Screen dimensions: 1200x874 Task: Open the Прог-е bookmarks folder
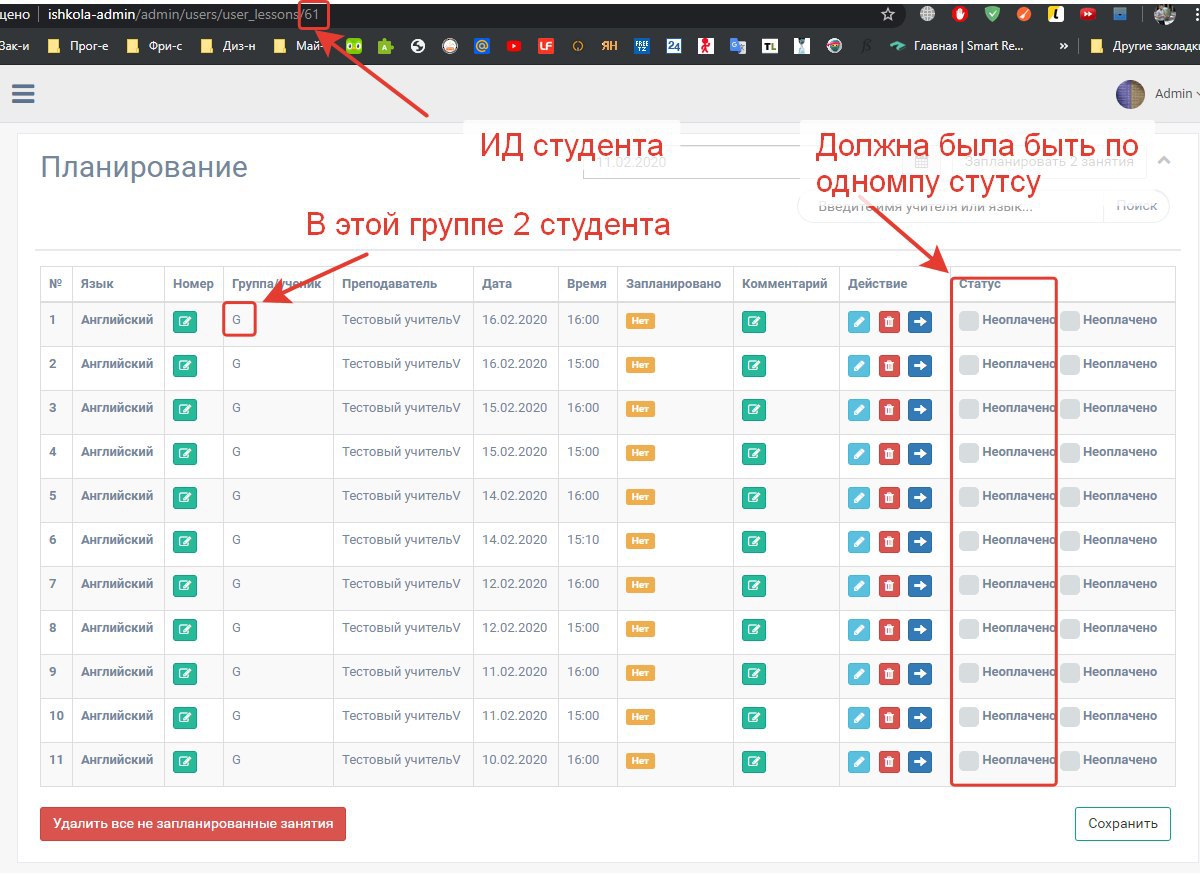[78, 45]
